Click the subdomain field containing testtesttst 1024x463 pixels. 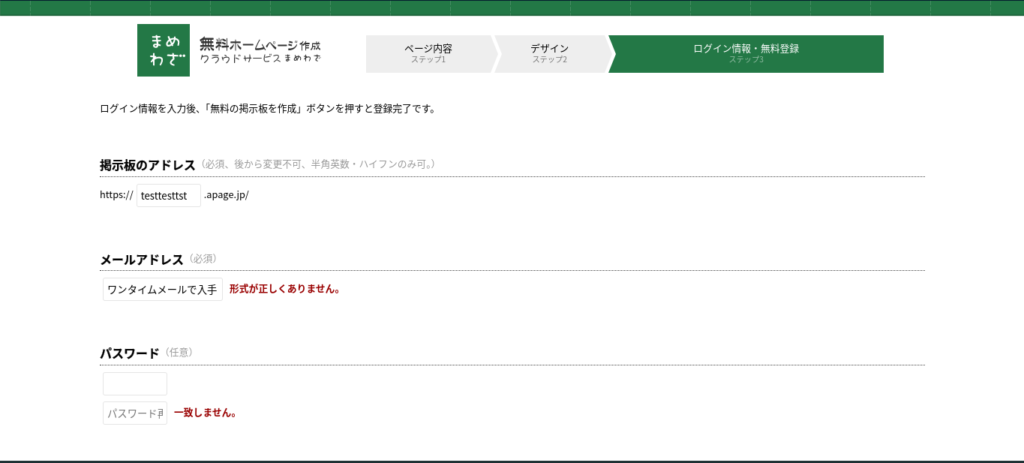coord(168,196)
